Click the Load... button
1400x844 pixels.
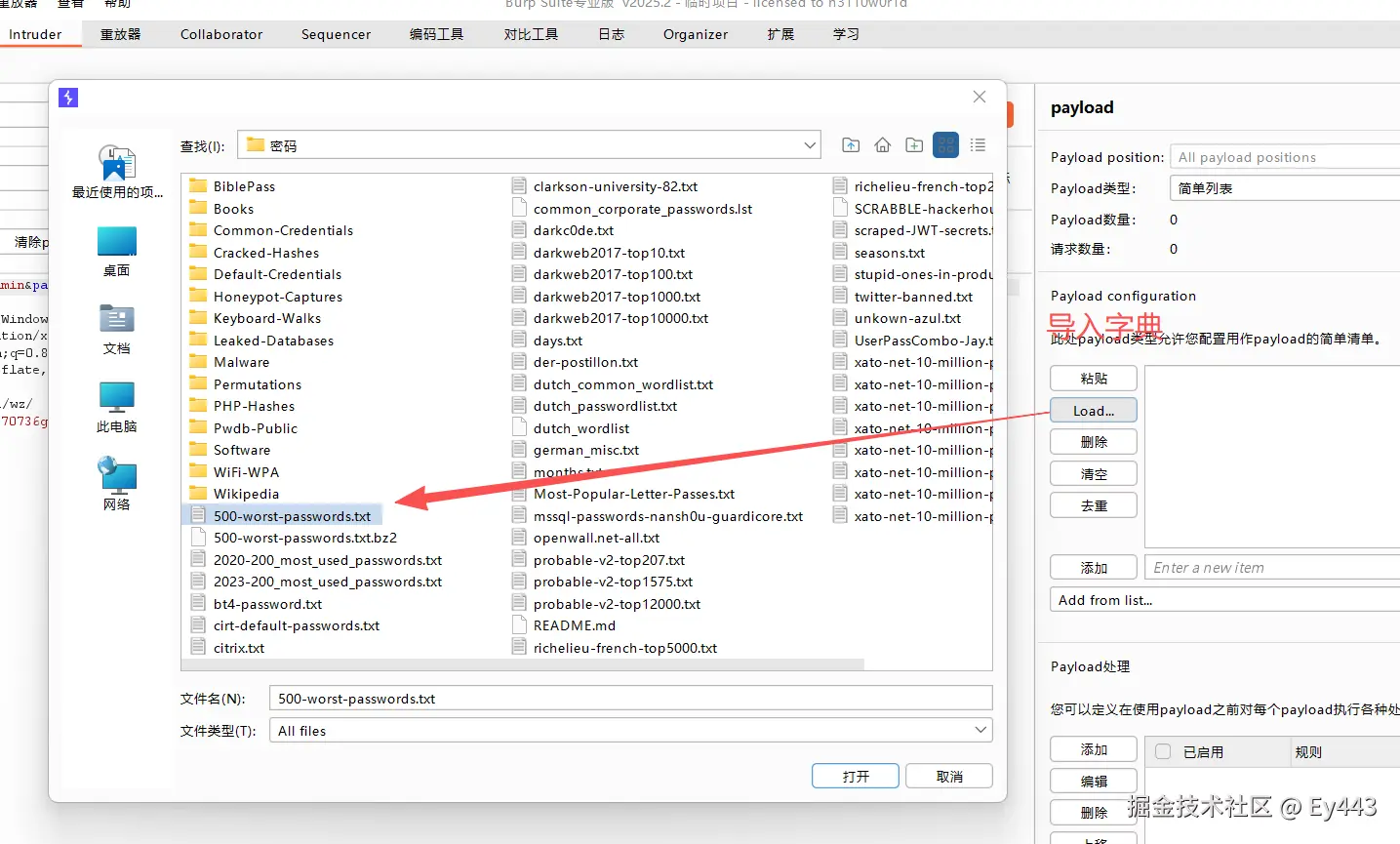pos(1094,411)
